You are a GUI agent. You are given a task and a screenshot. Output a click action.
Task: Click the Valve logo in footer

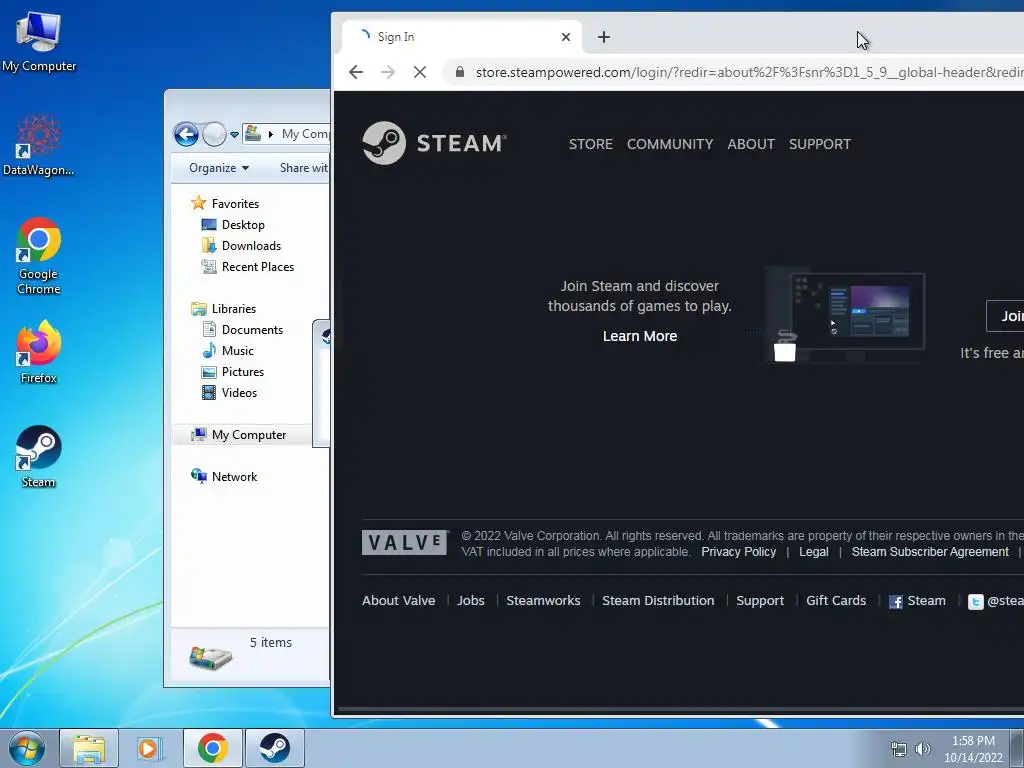[405, 543]
